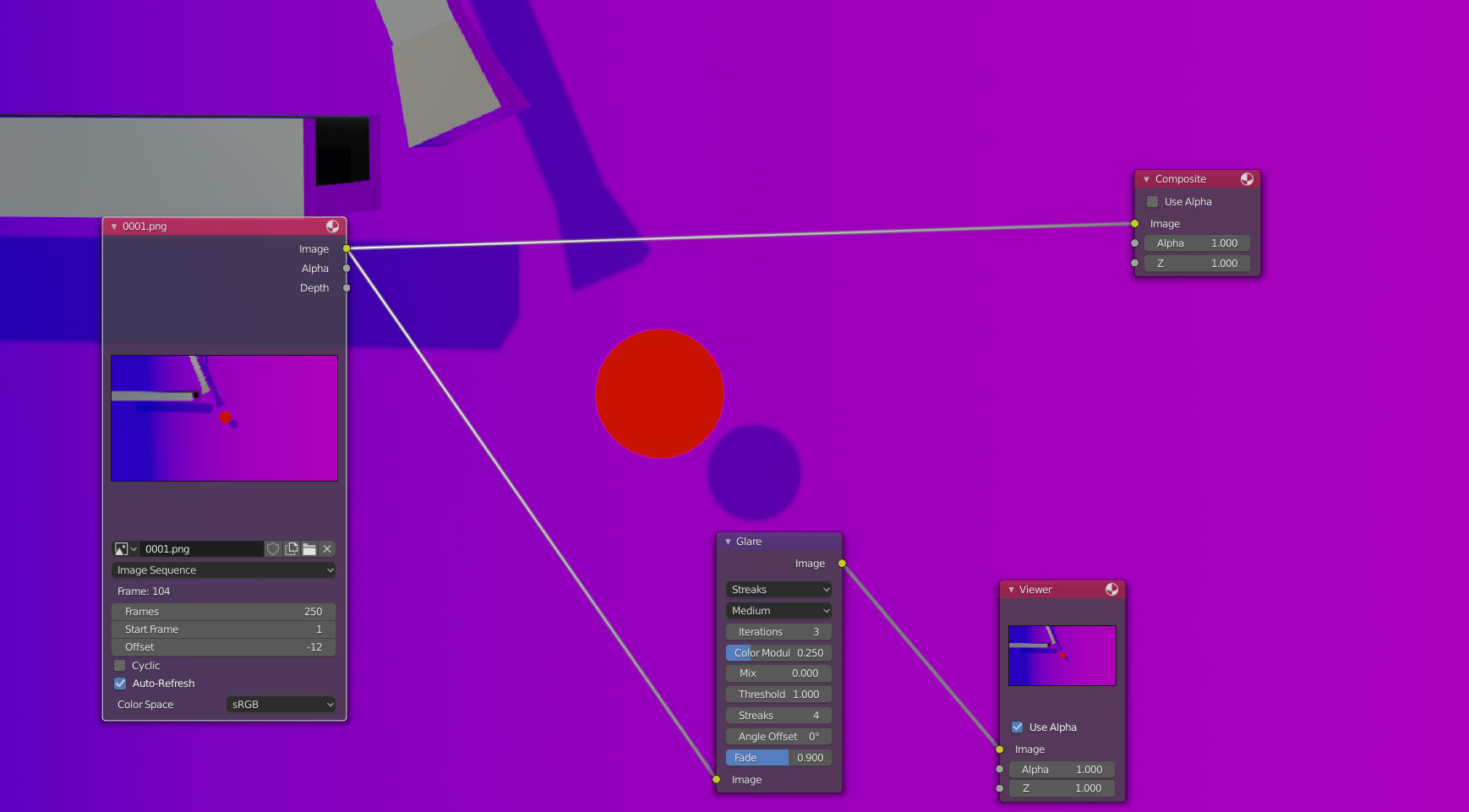
Task: Open the file browser via folder icon
Action: click(309, 548)
